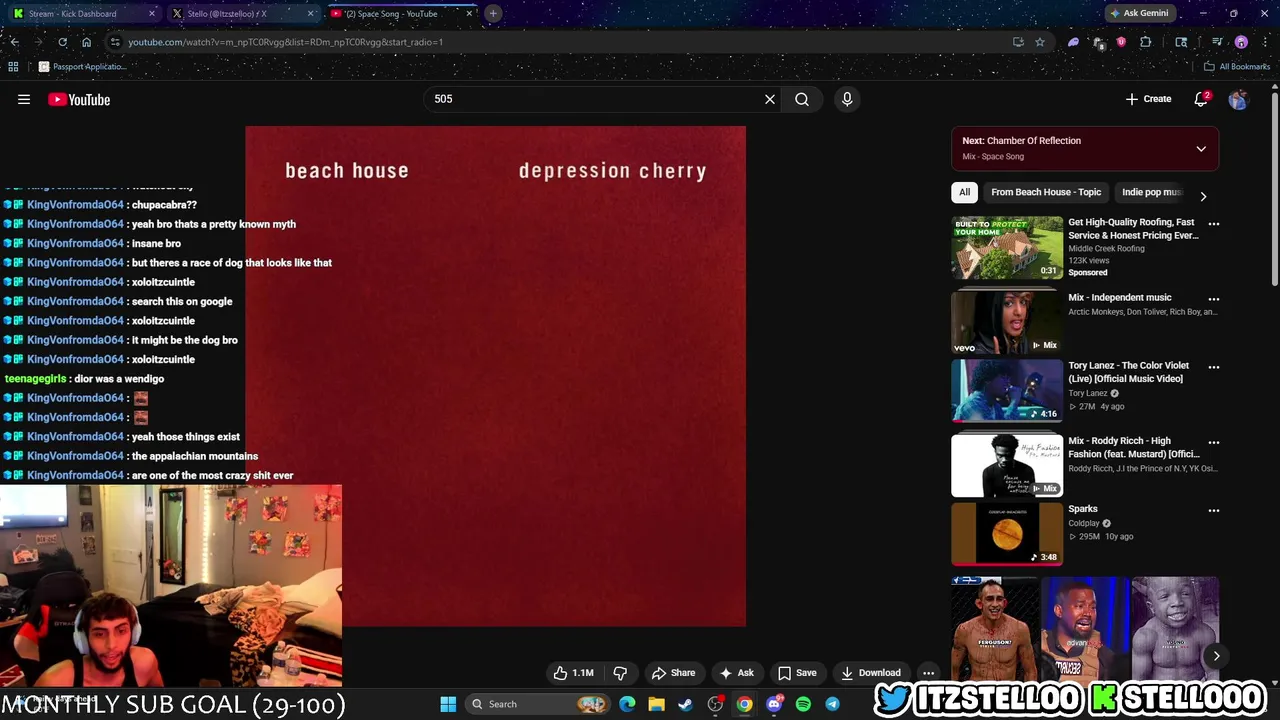The width and height of the screenshot is (1280, 720).
Task: Open Windows Start menu
Action: click(448, 704)
